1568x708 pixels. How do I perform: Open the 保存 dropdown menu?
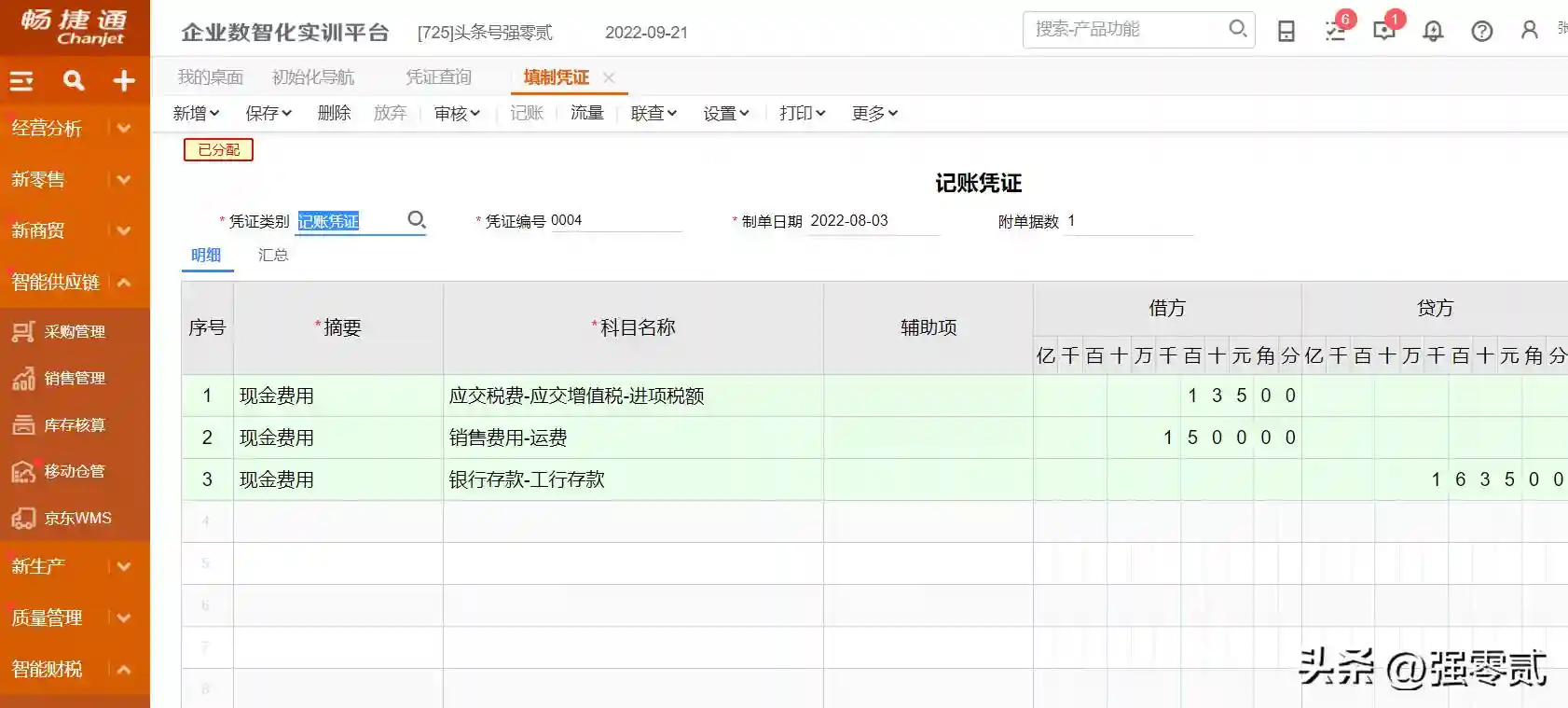(268, 113)
